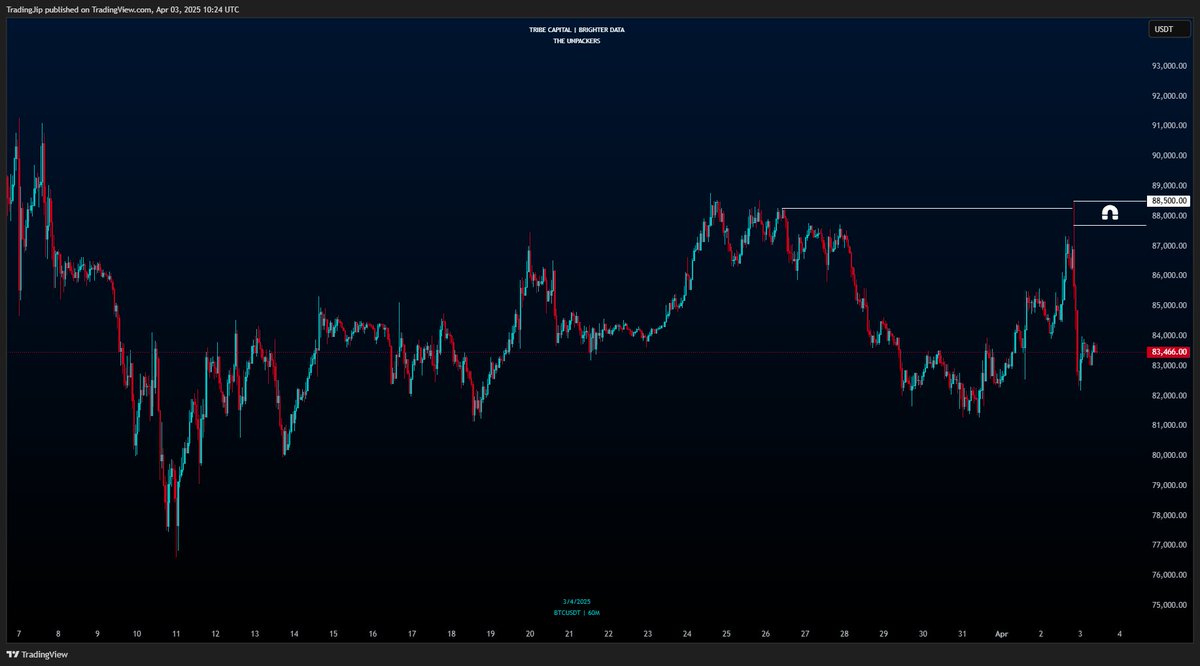The height and width of the screenshot is (666, 1200).
Task: Click the 91,000.00 price axis label
Action: pos(1169,126)
